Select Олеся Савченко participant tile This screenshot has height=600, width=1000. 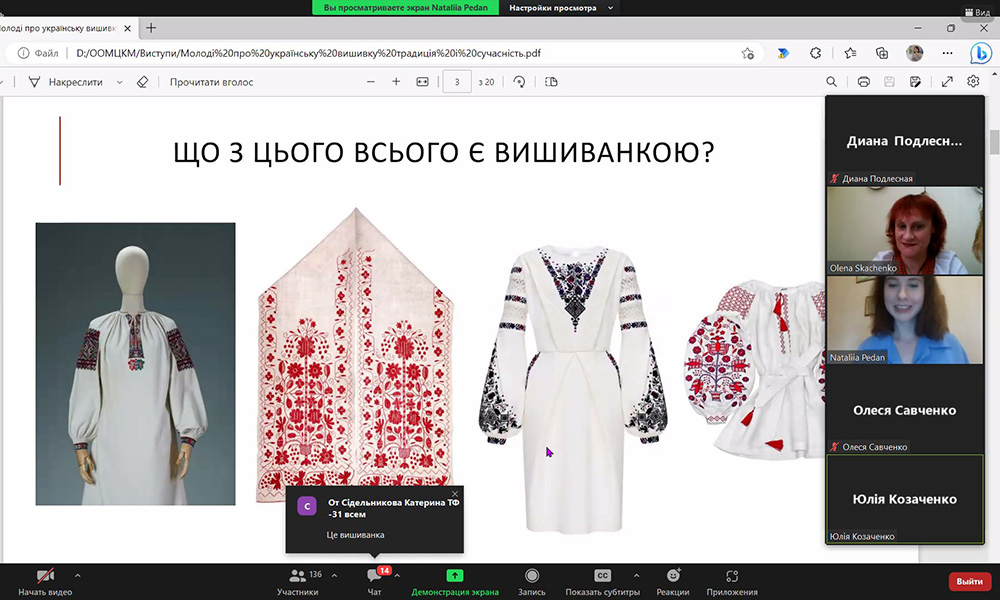pyautogui.click(x=904, y=409)
